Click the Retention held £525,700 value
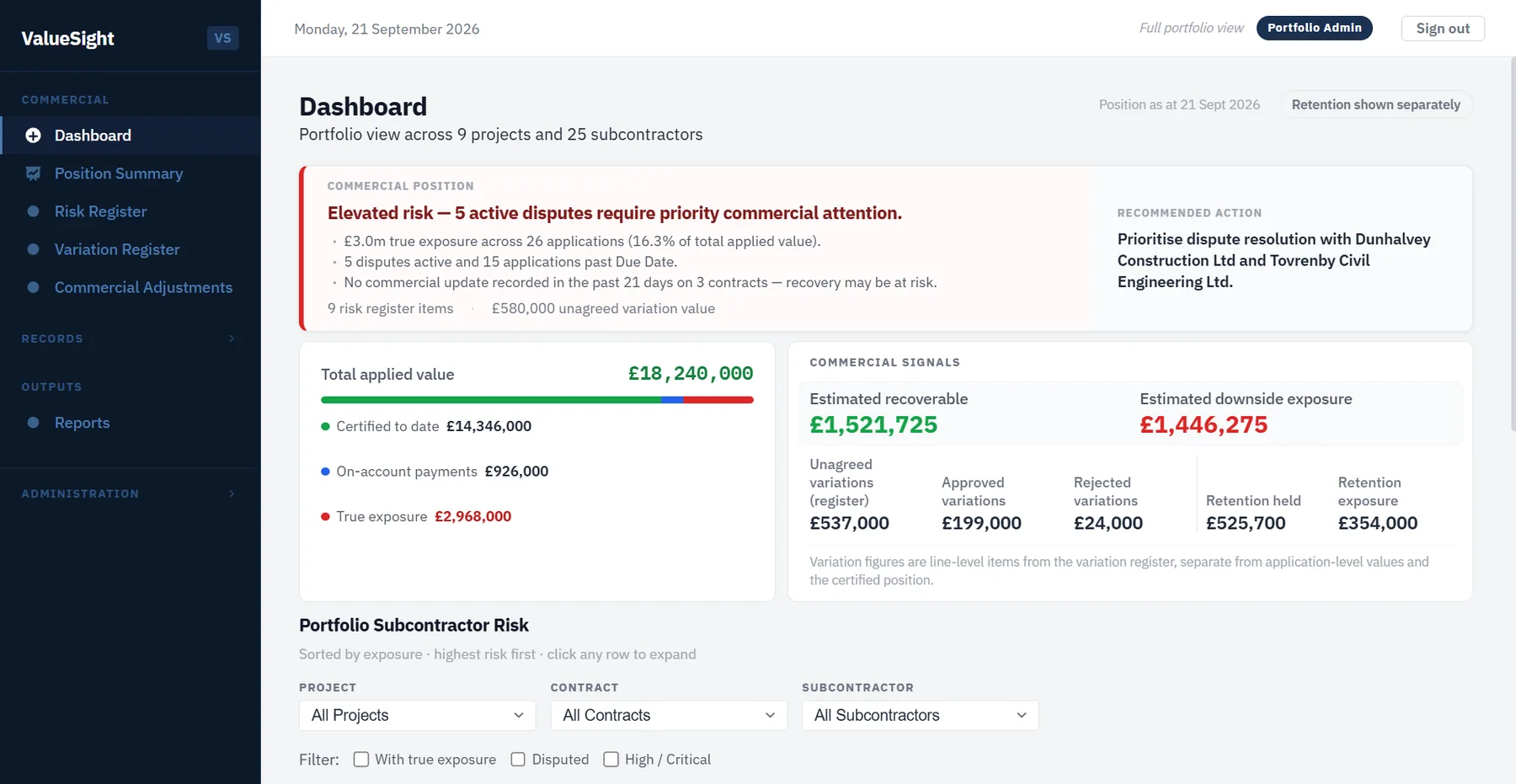 click(x=1246, y=523)
